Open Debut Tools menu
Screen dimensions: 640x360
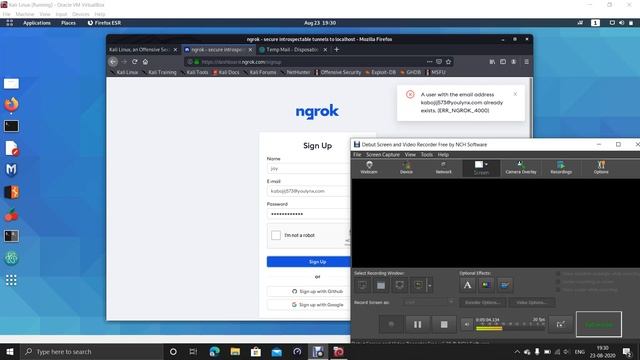[427, 155]
